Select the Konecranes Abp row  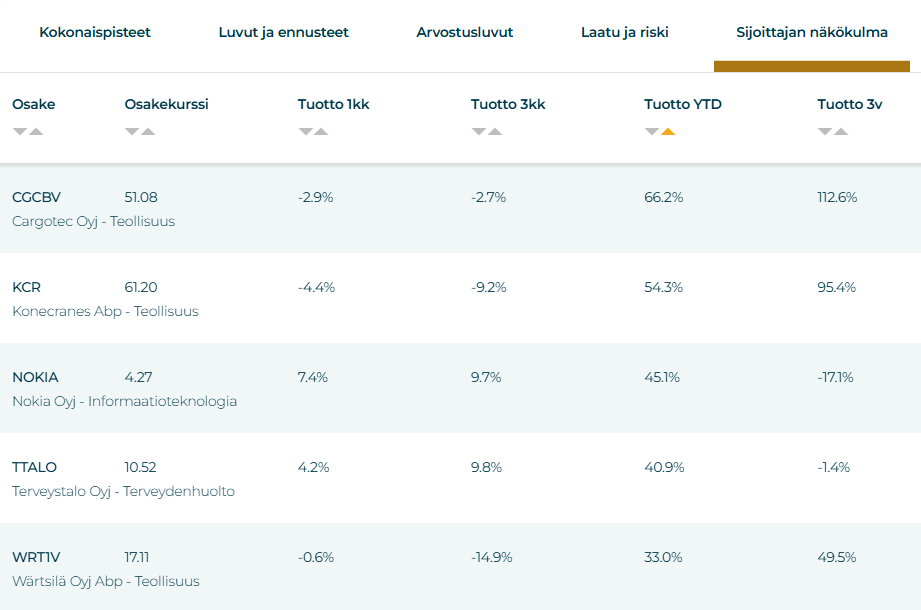[460, 298]
